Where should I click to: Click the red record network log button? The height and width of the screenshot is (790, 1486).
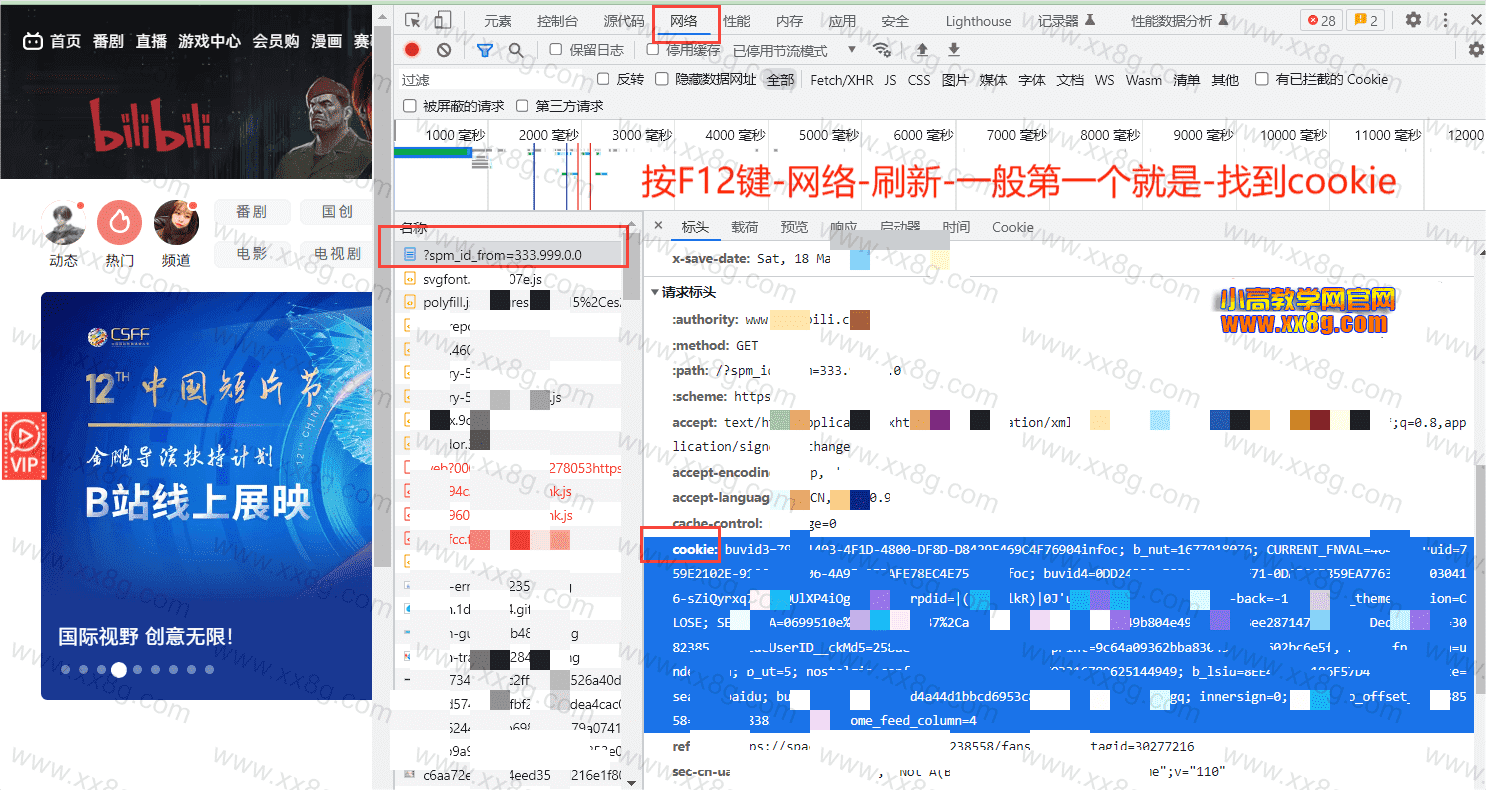pyautogui.click(x=412, y=50)
